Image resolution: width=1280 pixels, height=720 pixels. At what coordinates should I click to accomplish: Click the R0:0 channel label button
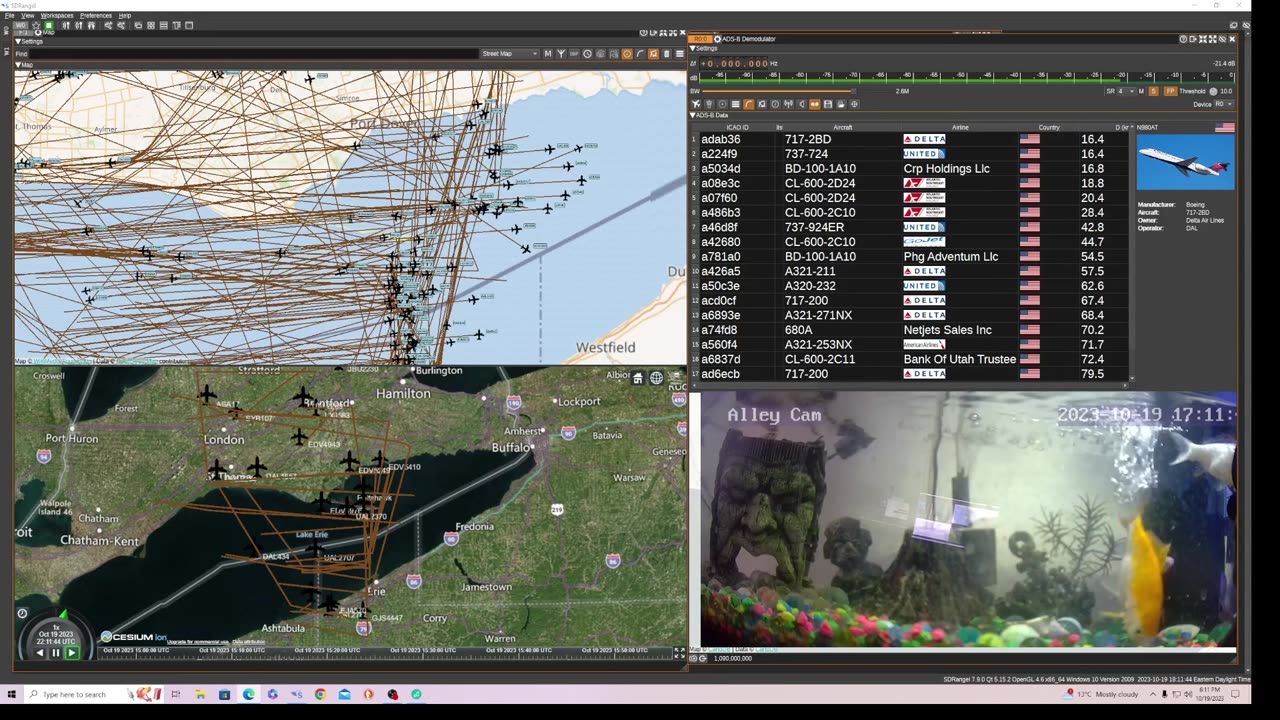tap(700, 39)
